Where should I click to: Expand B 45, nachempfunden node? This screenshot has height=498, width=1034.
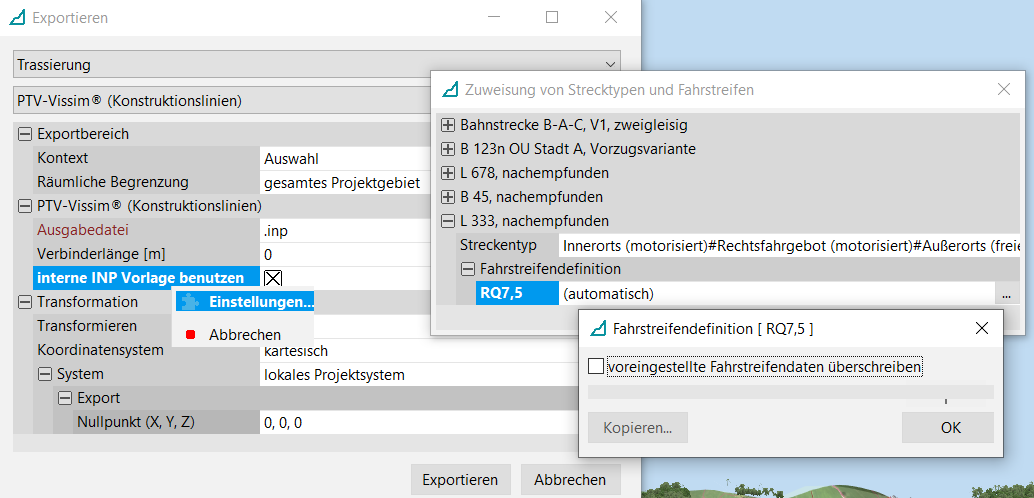pos(448,197)
